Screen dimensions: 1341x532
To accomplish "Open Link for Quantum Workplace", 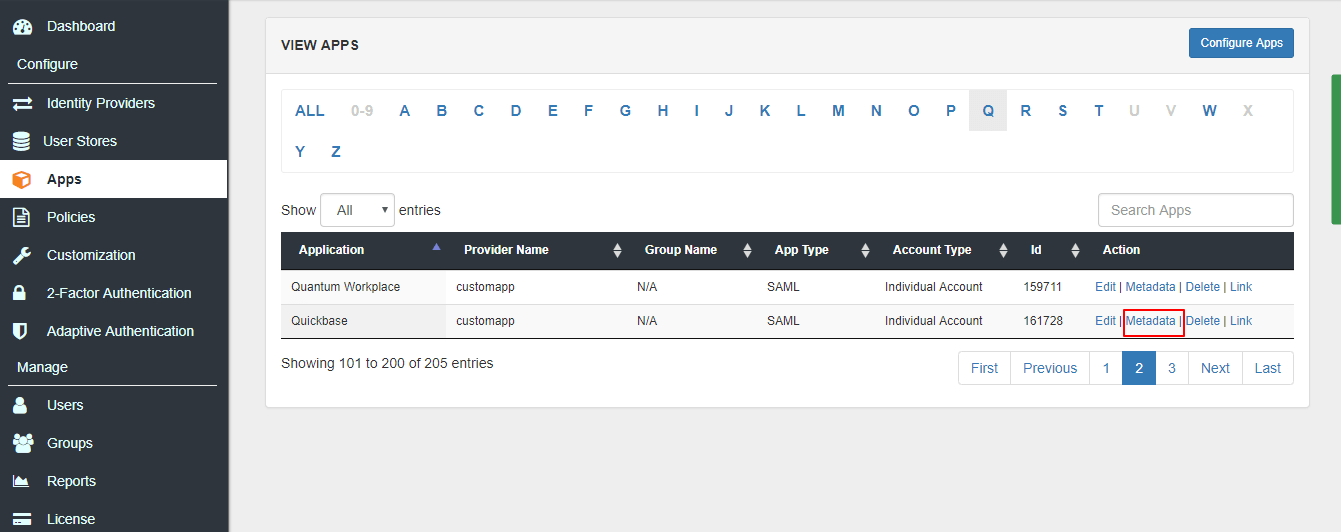I will 1241,287.
